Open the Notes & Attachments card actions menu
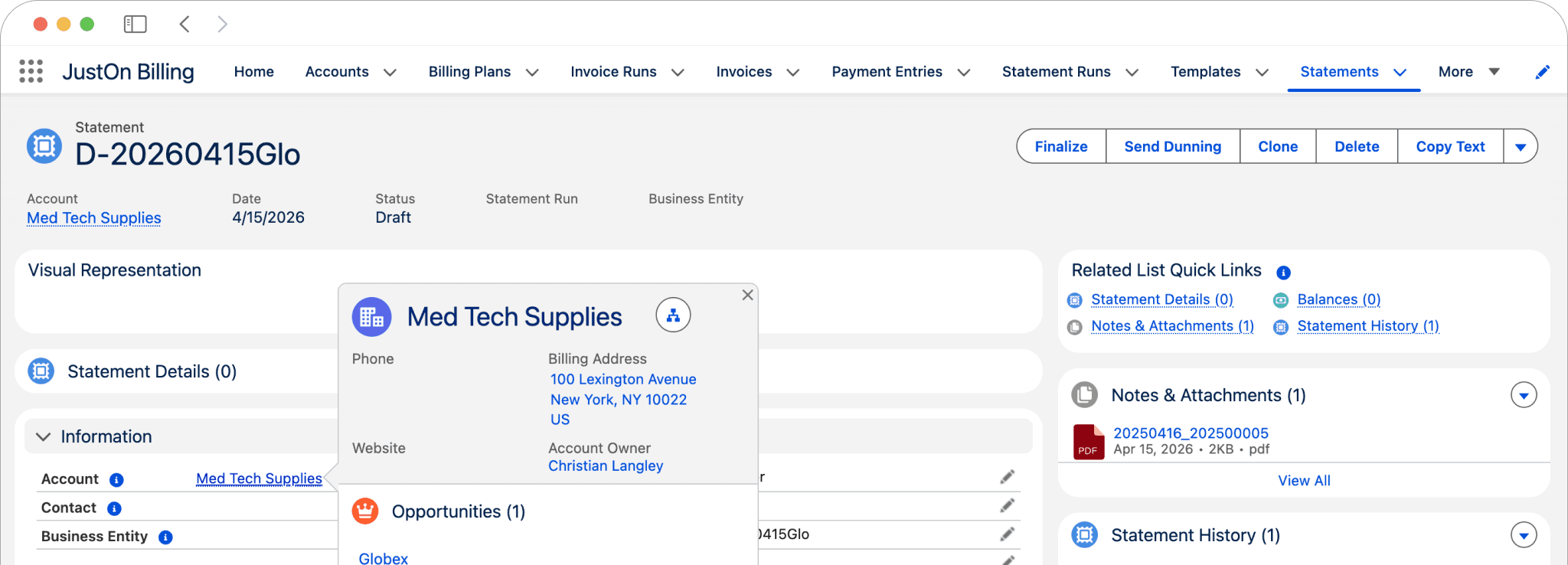Screen dimensions: 1568x565 [1524, 395]
